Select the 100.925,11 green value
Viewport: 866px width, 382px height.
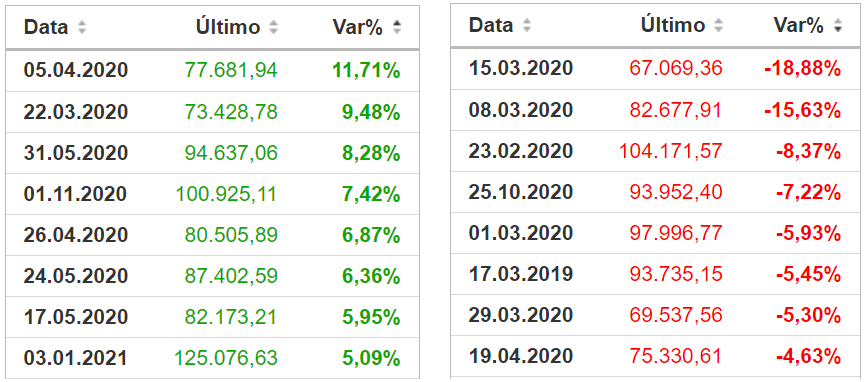226,194
